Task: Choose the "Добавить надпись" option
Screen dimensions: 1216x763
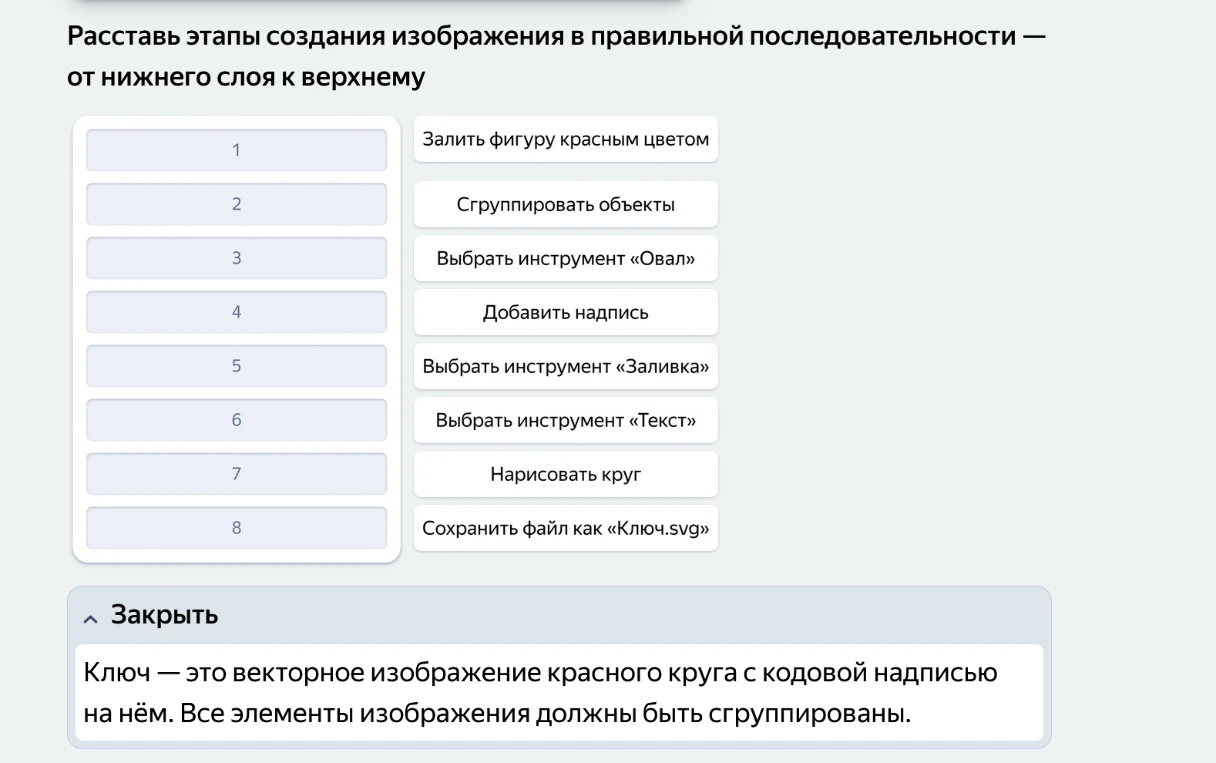Action: (565, 312)
